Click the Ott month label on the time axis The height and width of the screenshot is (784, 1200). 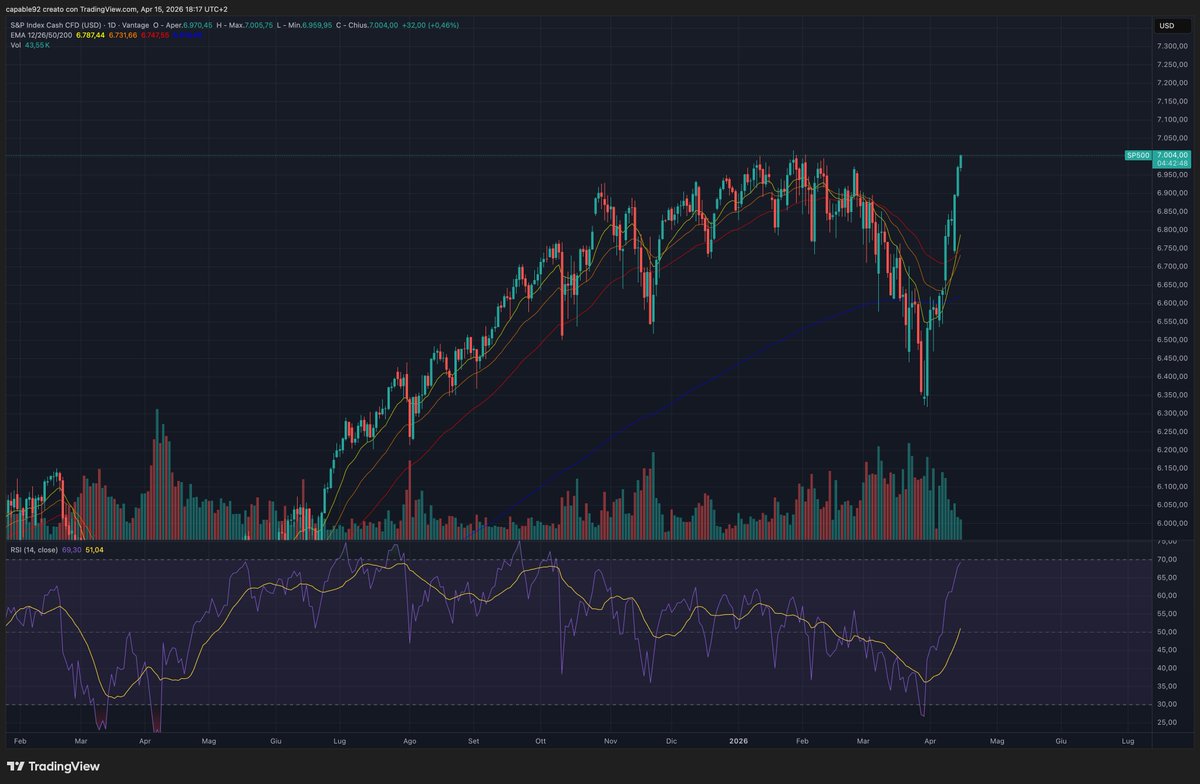tap(541, 743)
